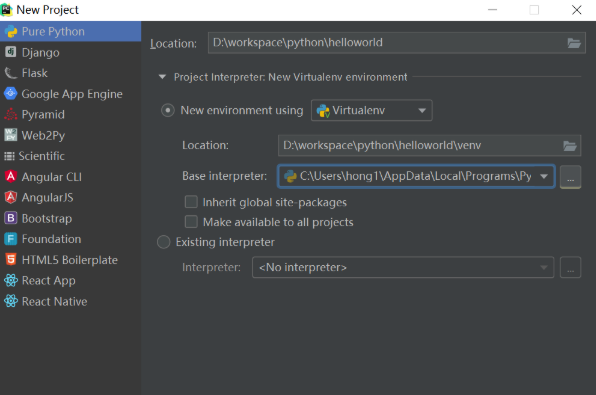The width and height of the screenshot is (596, 395).
Task: Click the Flask label in list
Action: [x=35, y=73]
